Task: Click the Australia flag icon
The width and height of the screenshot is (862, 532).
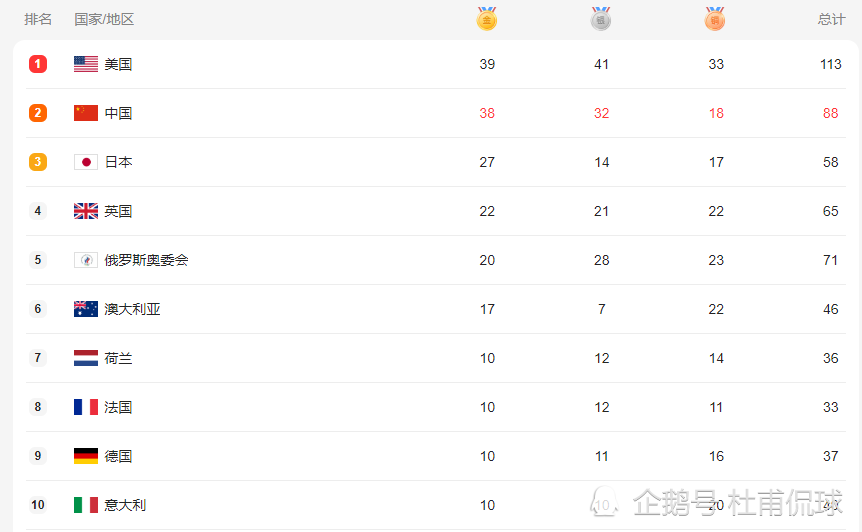Action: (x=86, y=309)
